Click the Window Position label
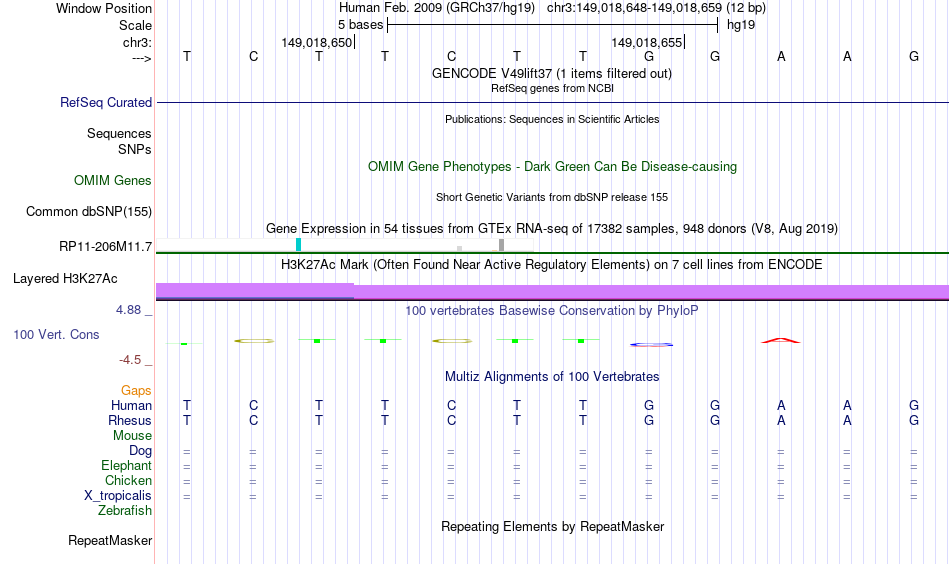Viewport: 950px width, 564px height. coord(104,8)
